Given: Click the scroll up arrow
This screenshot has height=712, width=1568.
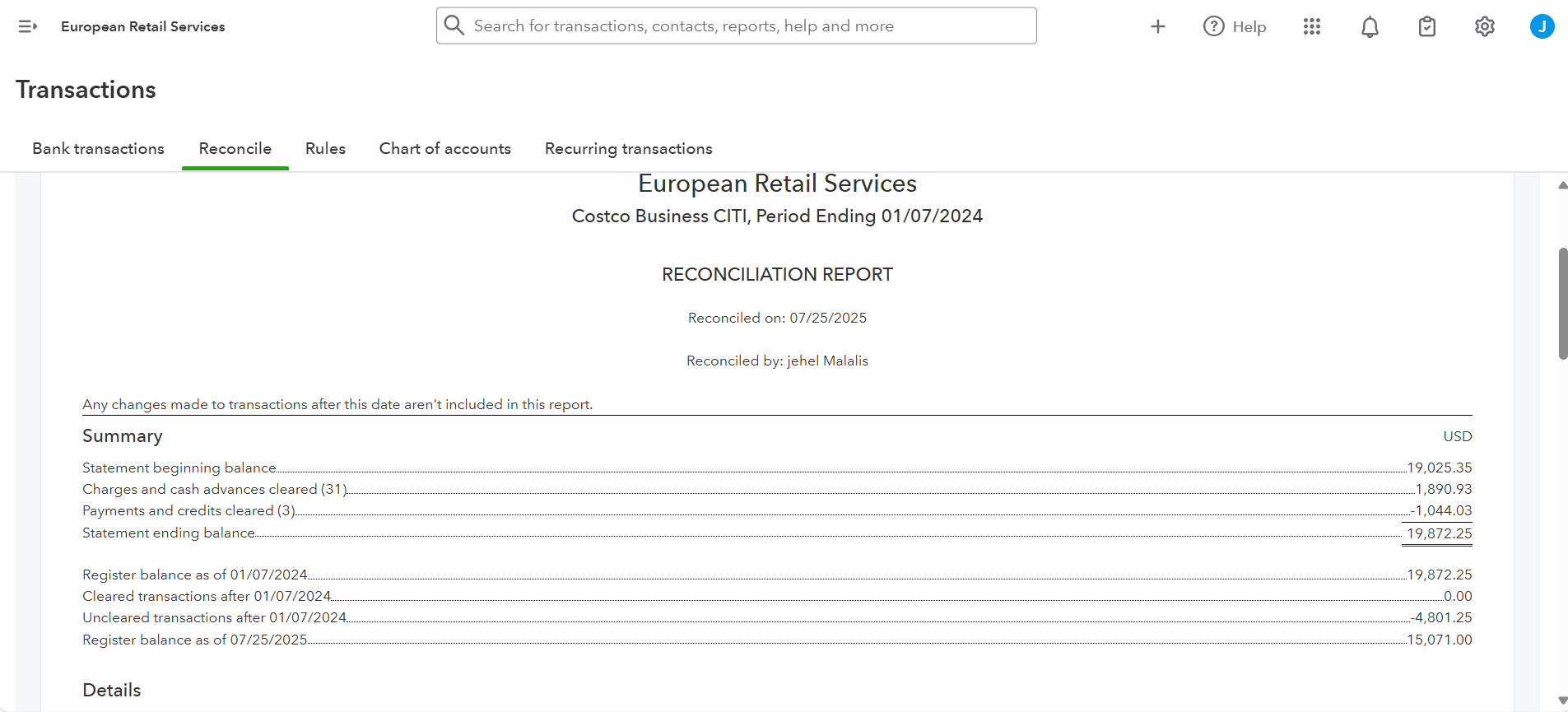Looking at the screenshot, I should point(1562,186).
